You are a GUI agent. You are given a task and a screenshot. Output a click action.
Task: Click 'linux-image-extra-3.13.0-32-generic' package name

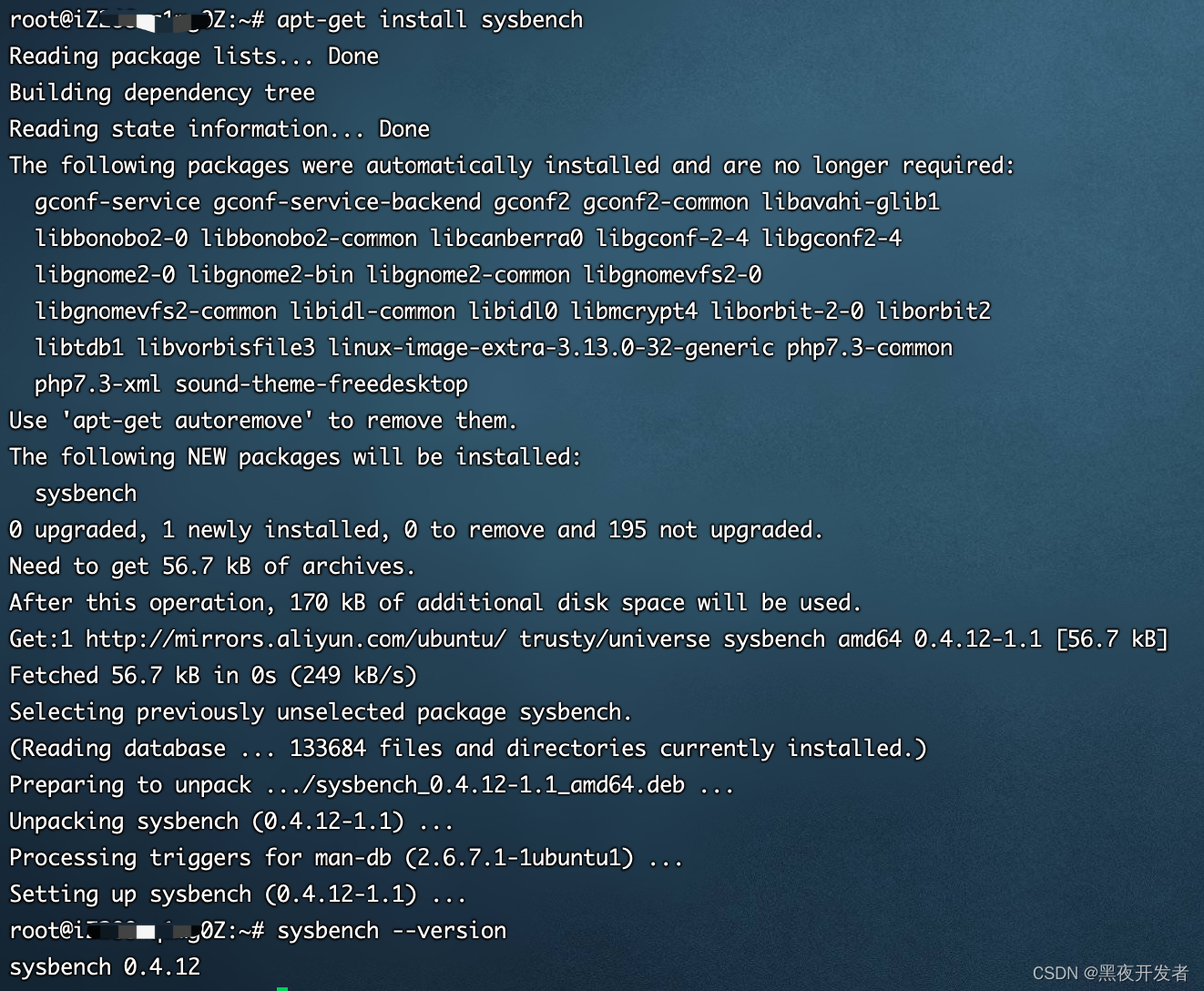pyautogui.click(x=551, y=348)
